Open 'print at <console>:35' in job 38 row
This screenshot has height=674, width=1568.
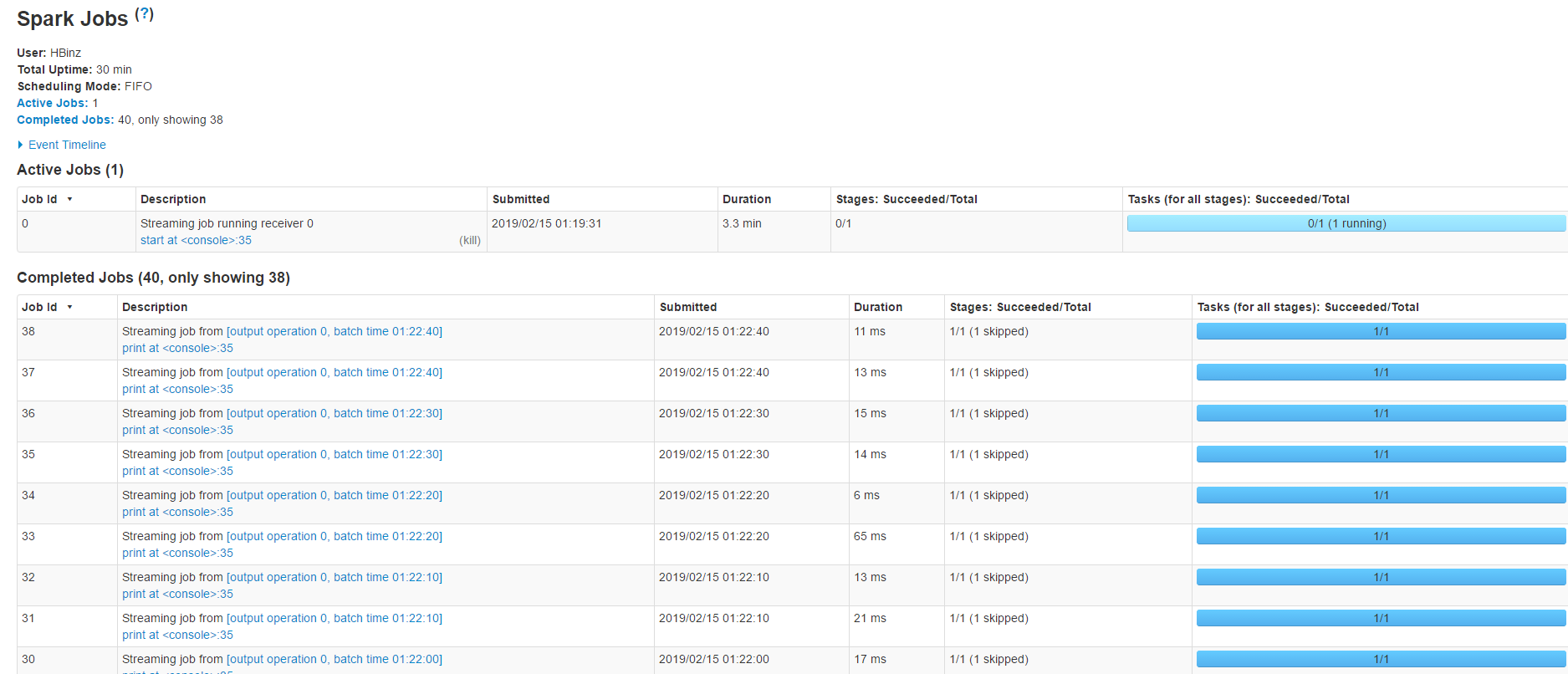pos(177,348)
